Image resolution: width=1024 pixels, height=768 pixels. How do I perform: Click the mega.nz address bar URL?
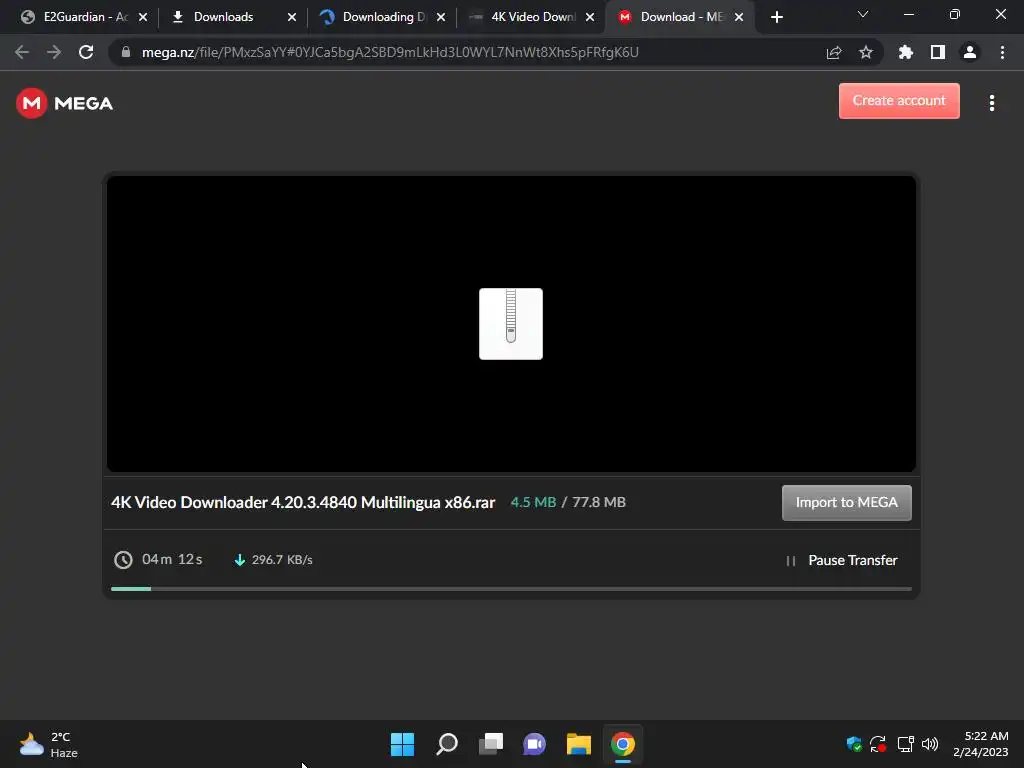point(390,52)
